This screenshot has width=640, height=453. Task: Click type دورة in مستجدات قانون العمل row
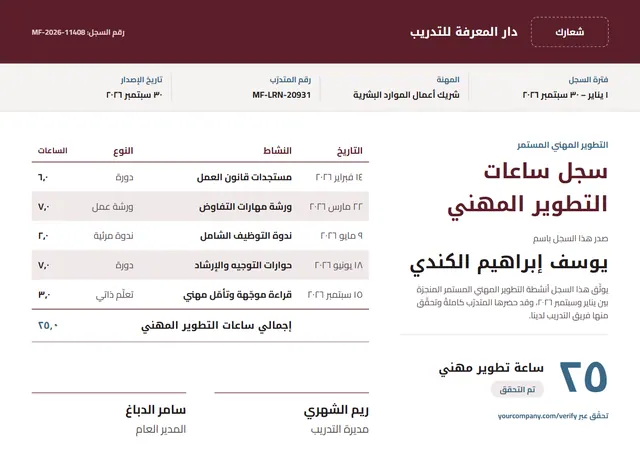(x=124, y=177)
